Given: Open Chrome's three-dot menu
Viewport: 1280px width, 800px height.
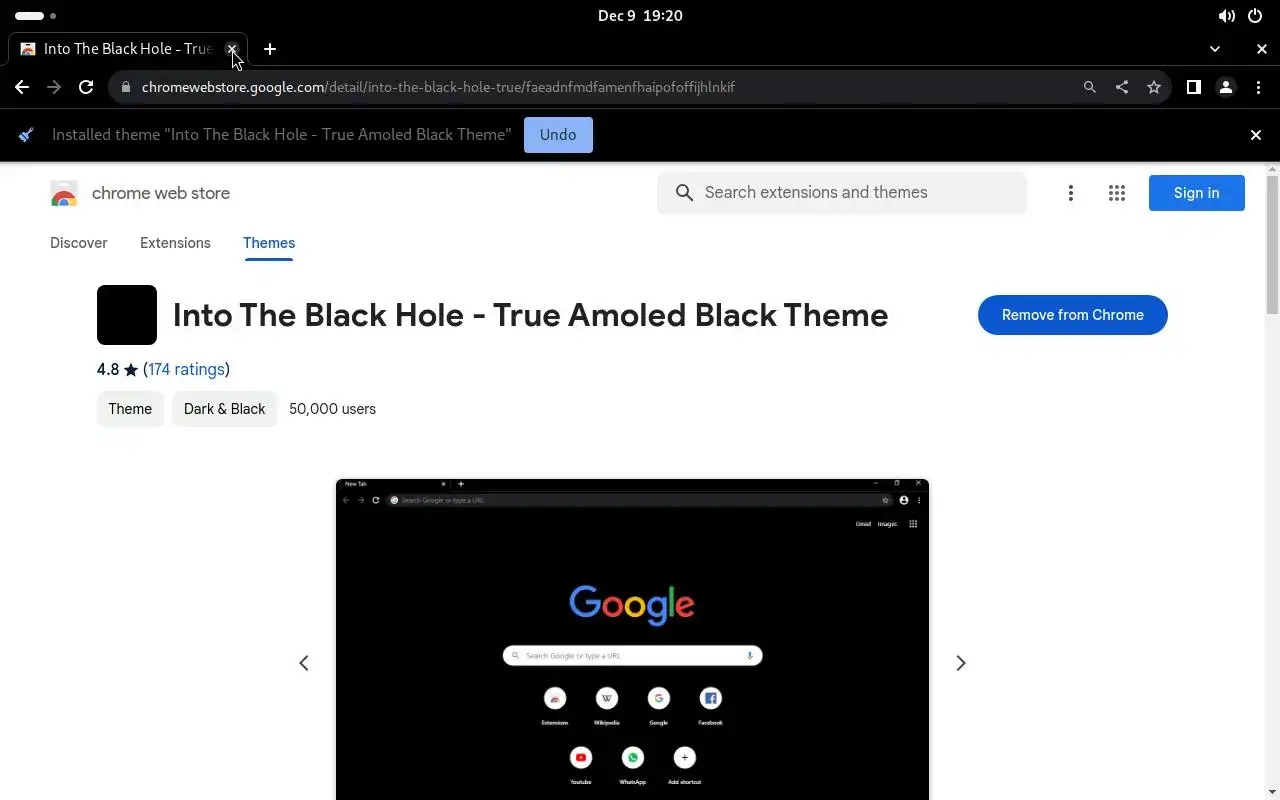Looking at the screenshot, I should pos(1258,87).
